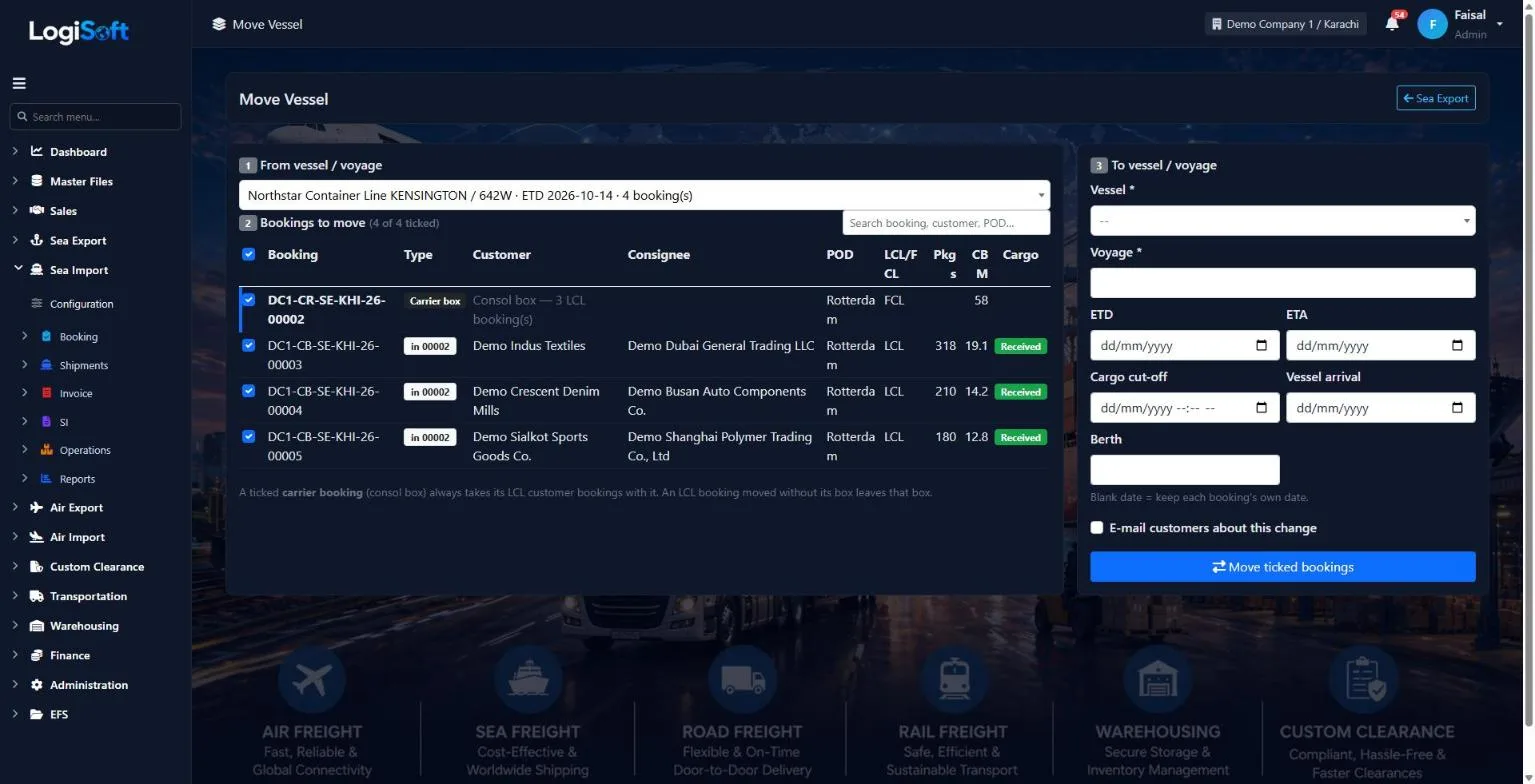1535x784 pixels.
Task: Toggle the select-all bookings header checkbox
Action: [249, 254]
